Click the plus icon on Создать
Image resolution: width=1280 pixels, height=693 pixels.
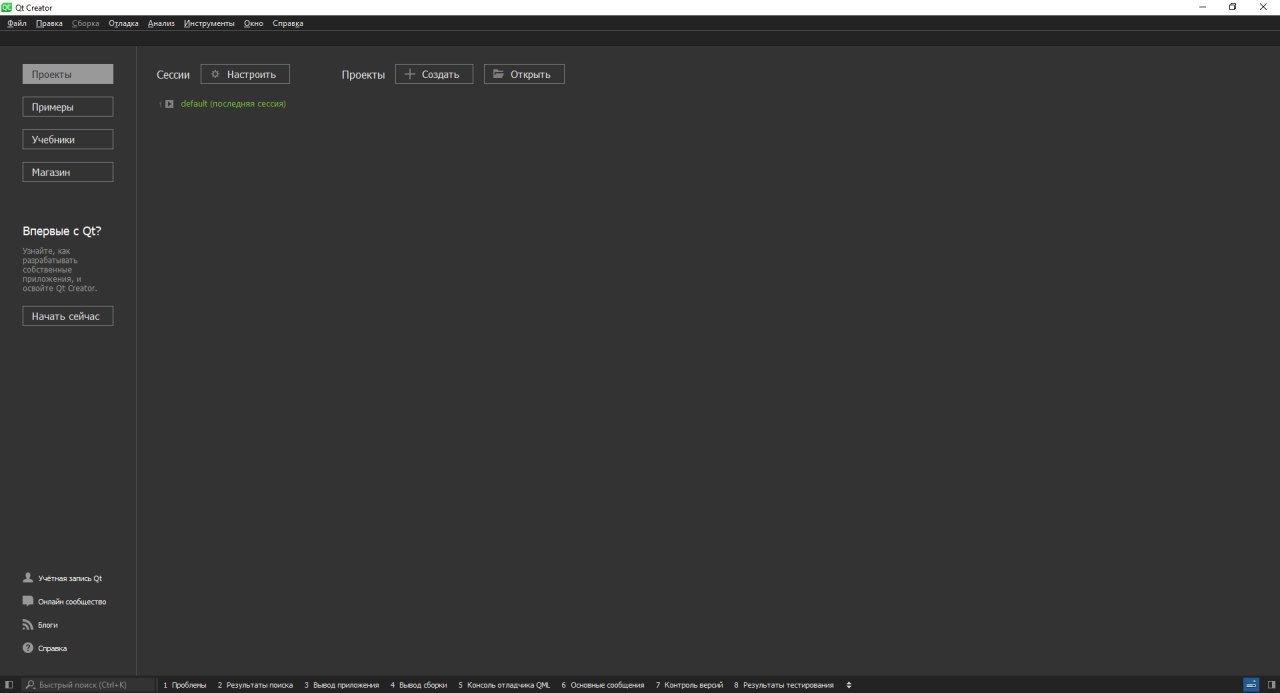(409, 74)
